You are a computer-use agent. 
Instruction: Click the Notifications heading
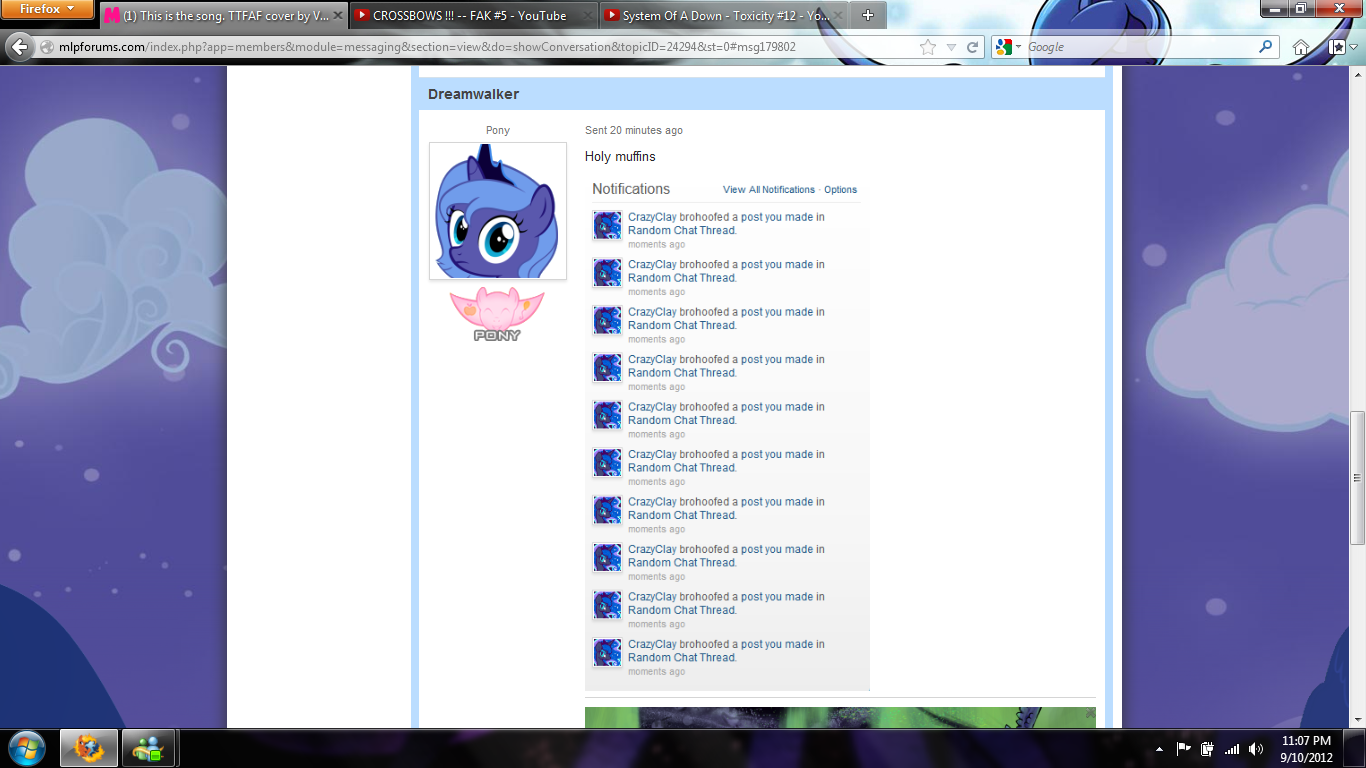631,189
